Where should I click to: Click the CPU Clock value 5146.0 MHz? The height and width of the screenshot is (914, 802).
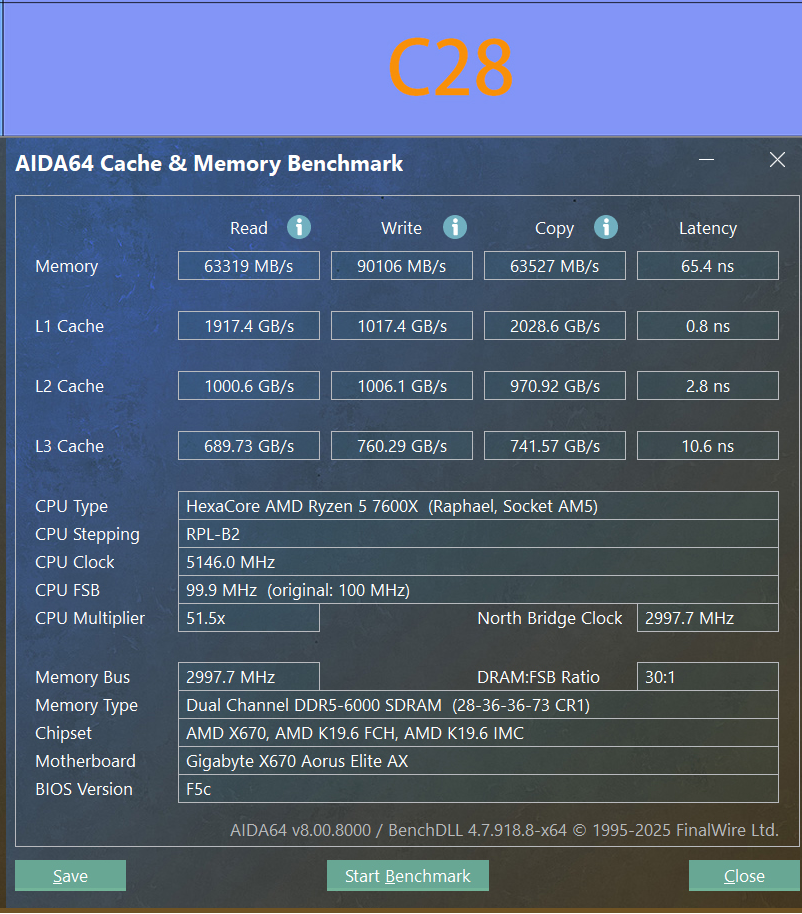coord(479,562)
